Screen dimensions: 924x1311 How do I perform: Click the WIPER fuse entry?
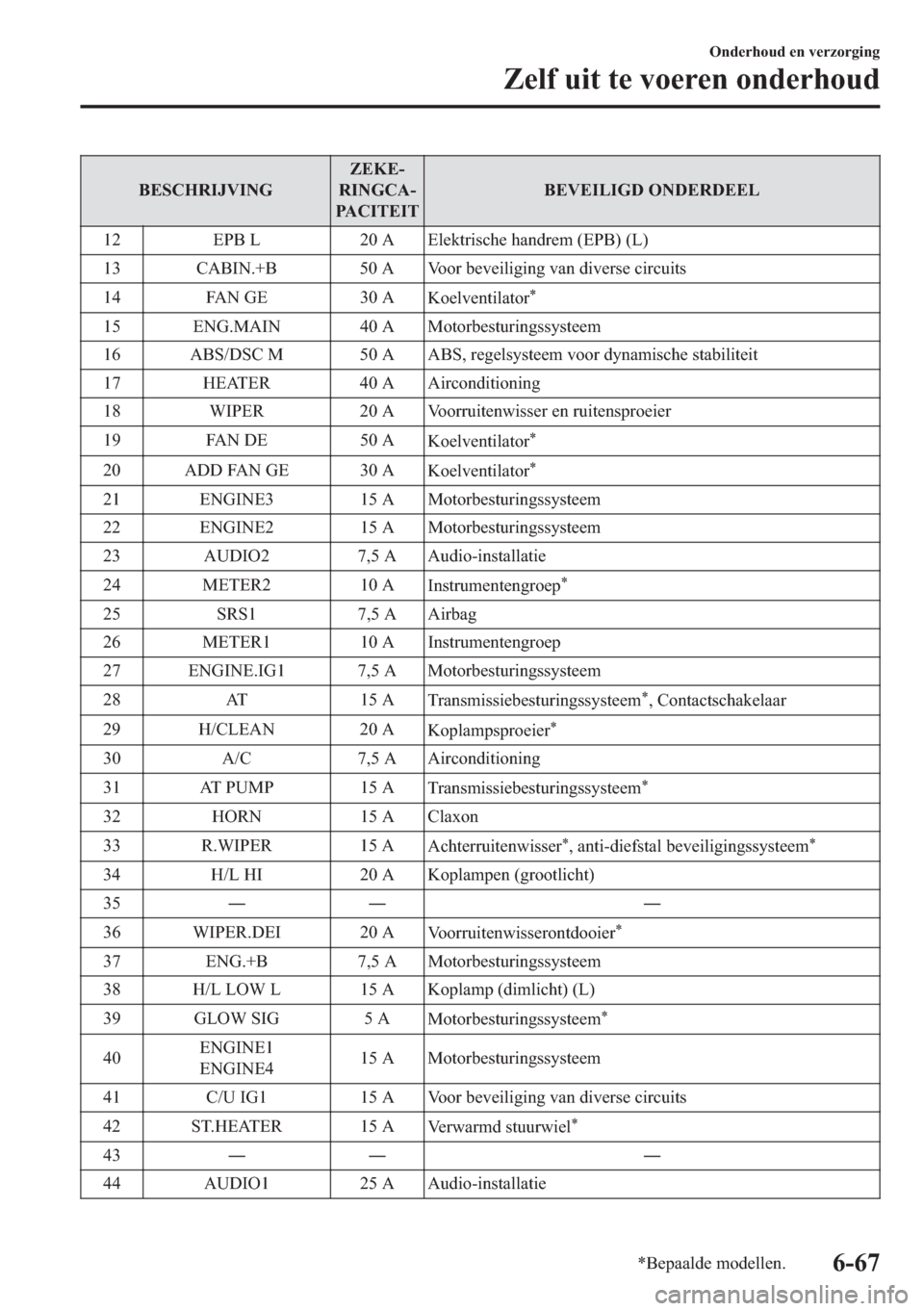236,412
